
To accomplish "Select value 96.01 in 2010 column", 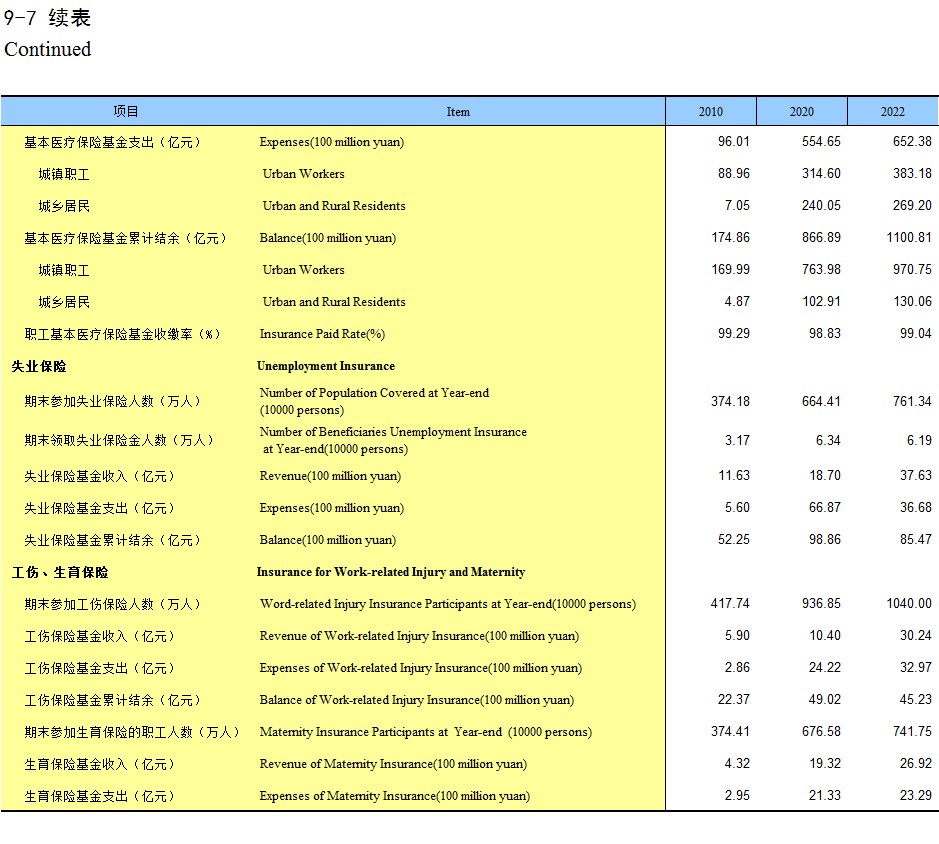I will (734, 141).
